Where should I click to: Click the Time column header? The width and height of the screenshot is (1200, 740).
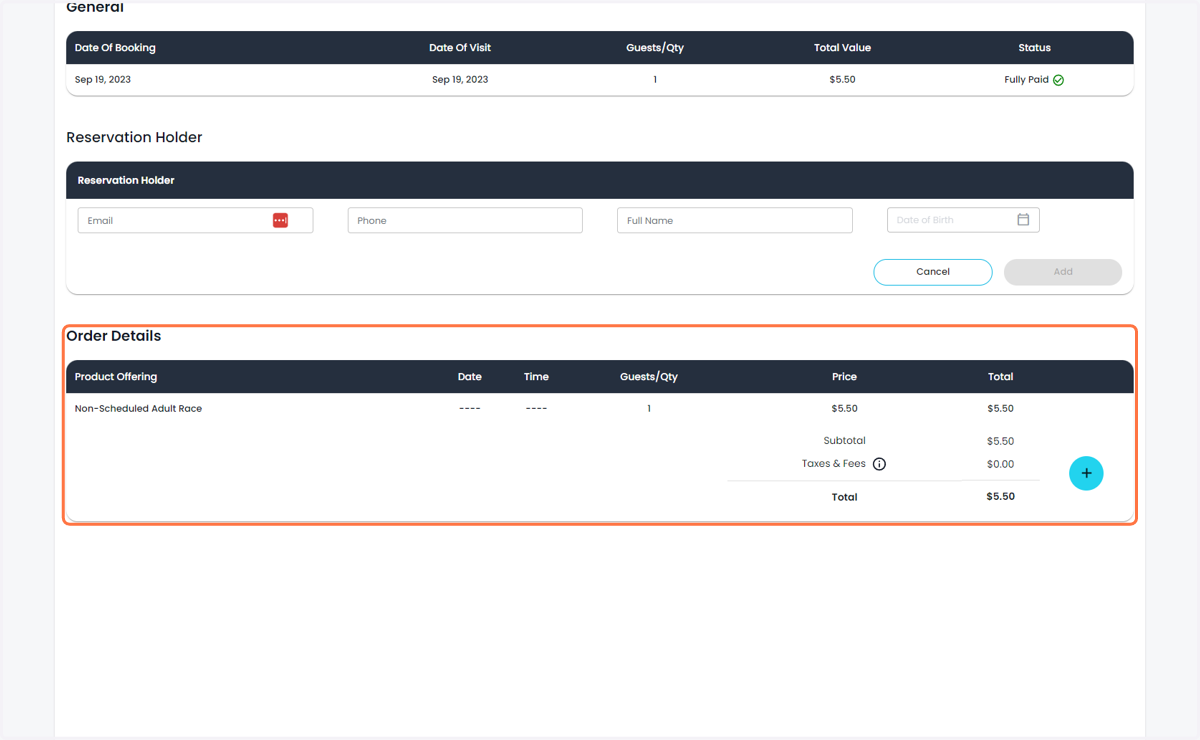point(536,377)
